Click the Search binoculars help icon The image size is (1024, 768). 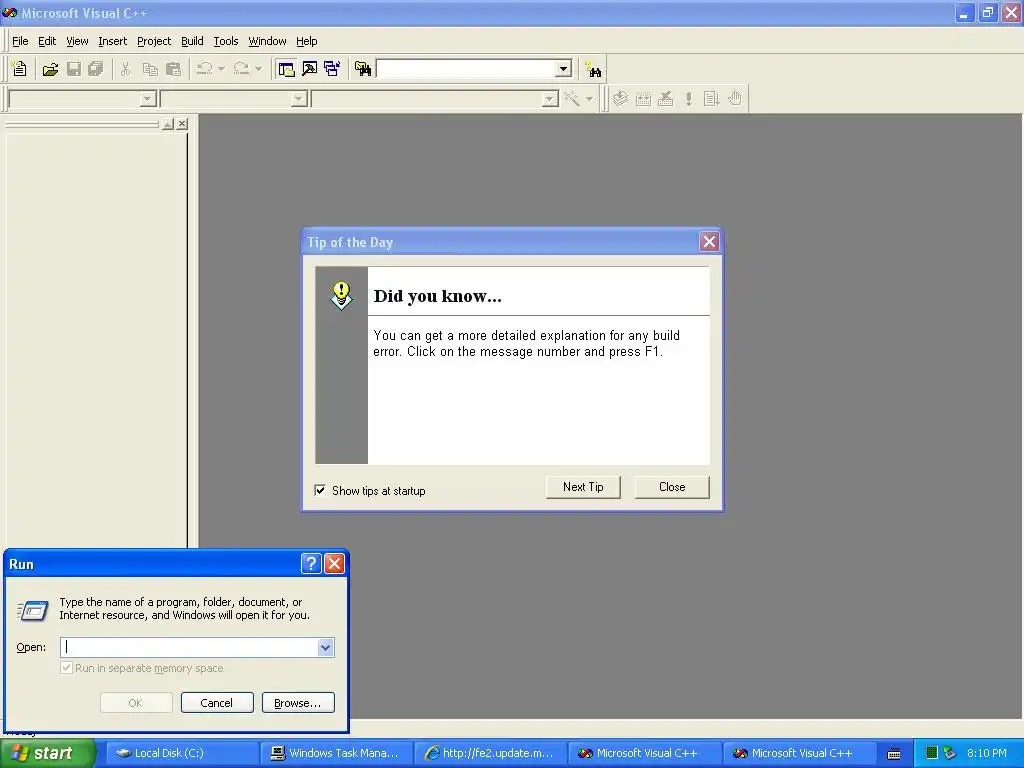click(594, 69)
